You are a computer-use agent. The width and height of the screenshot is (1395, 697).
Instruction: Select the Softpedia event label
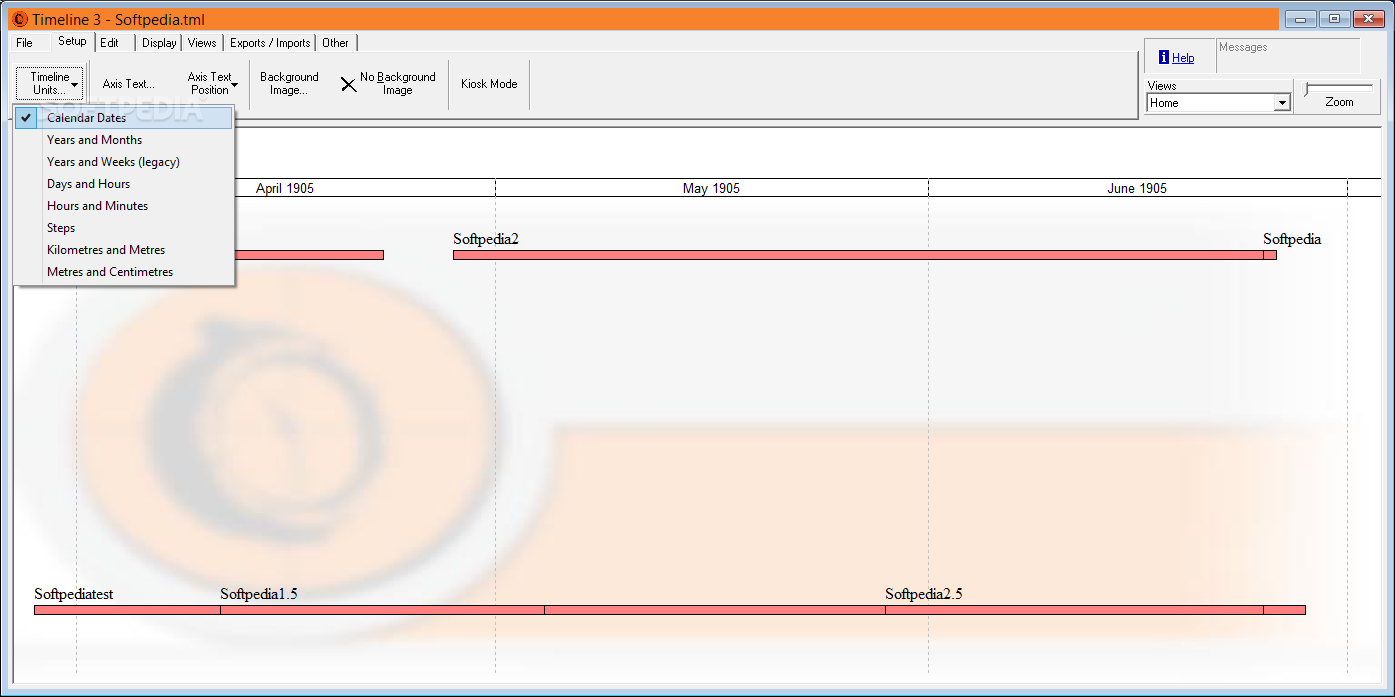[x=1292, y=239]
